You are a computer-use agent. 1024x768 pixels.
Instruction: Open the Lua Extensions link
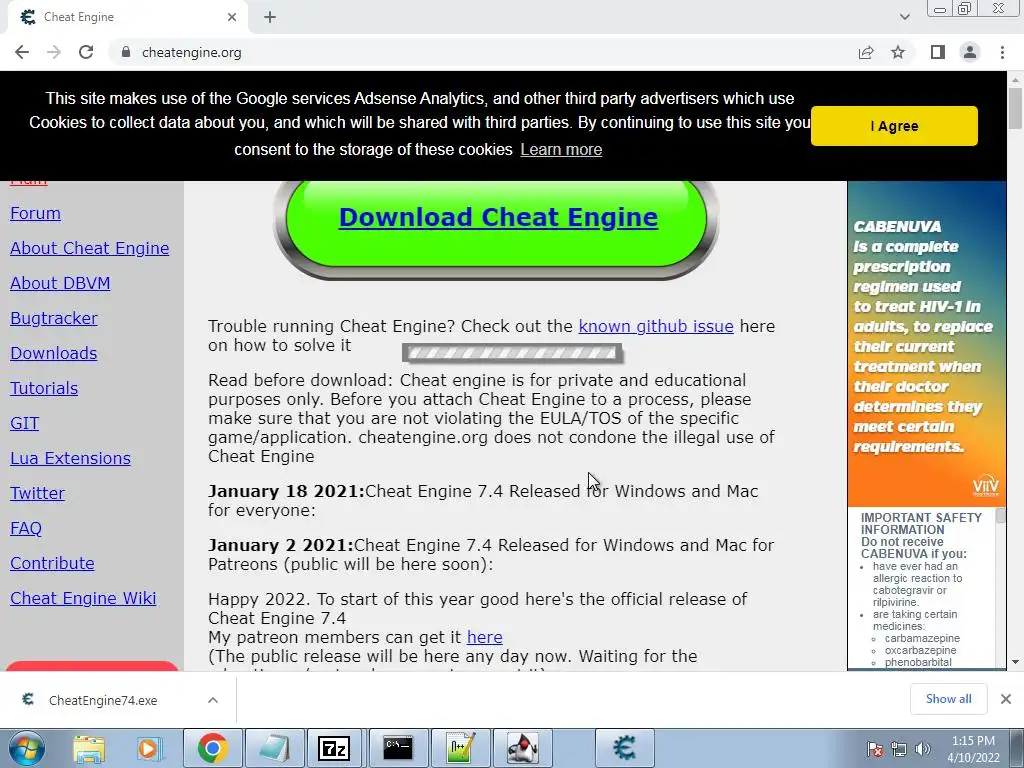click(x=70, y=458)
